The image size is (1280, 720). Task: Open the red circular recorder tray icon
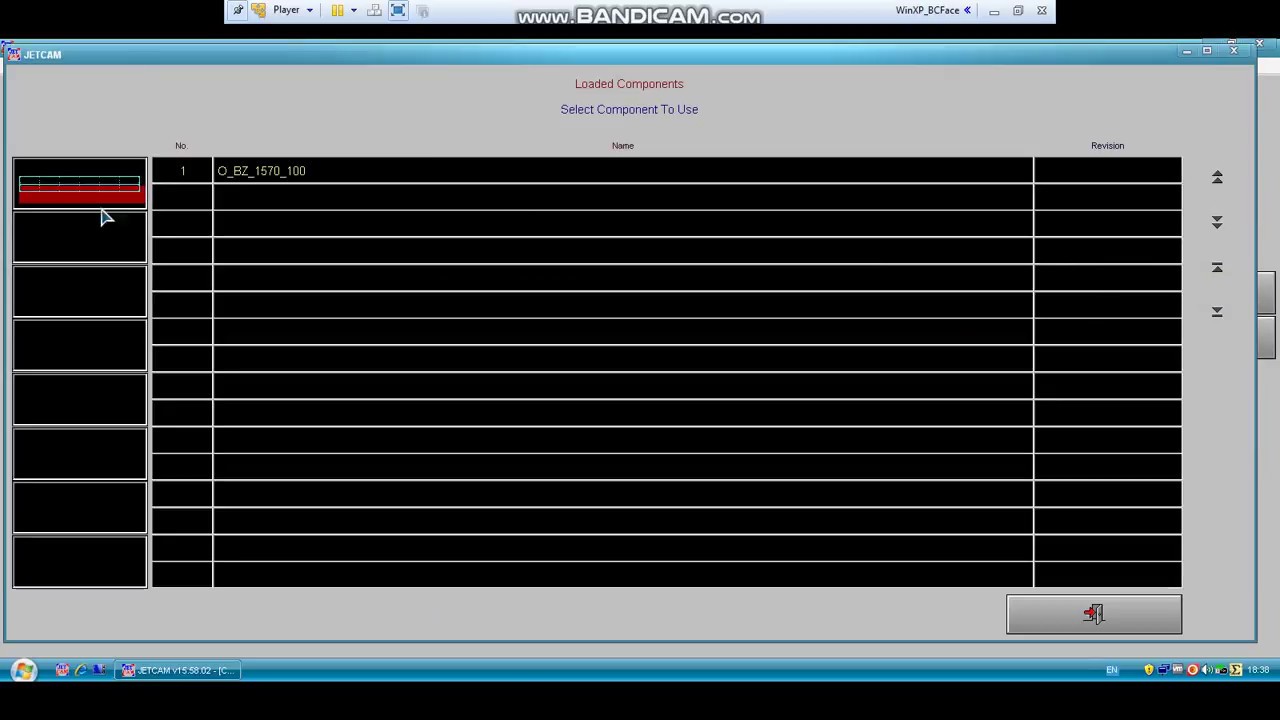1192,670
